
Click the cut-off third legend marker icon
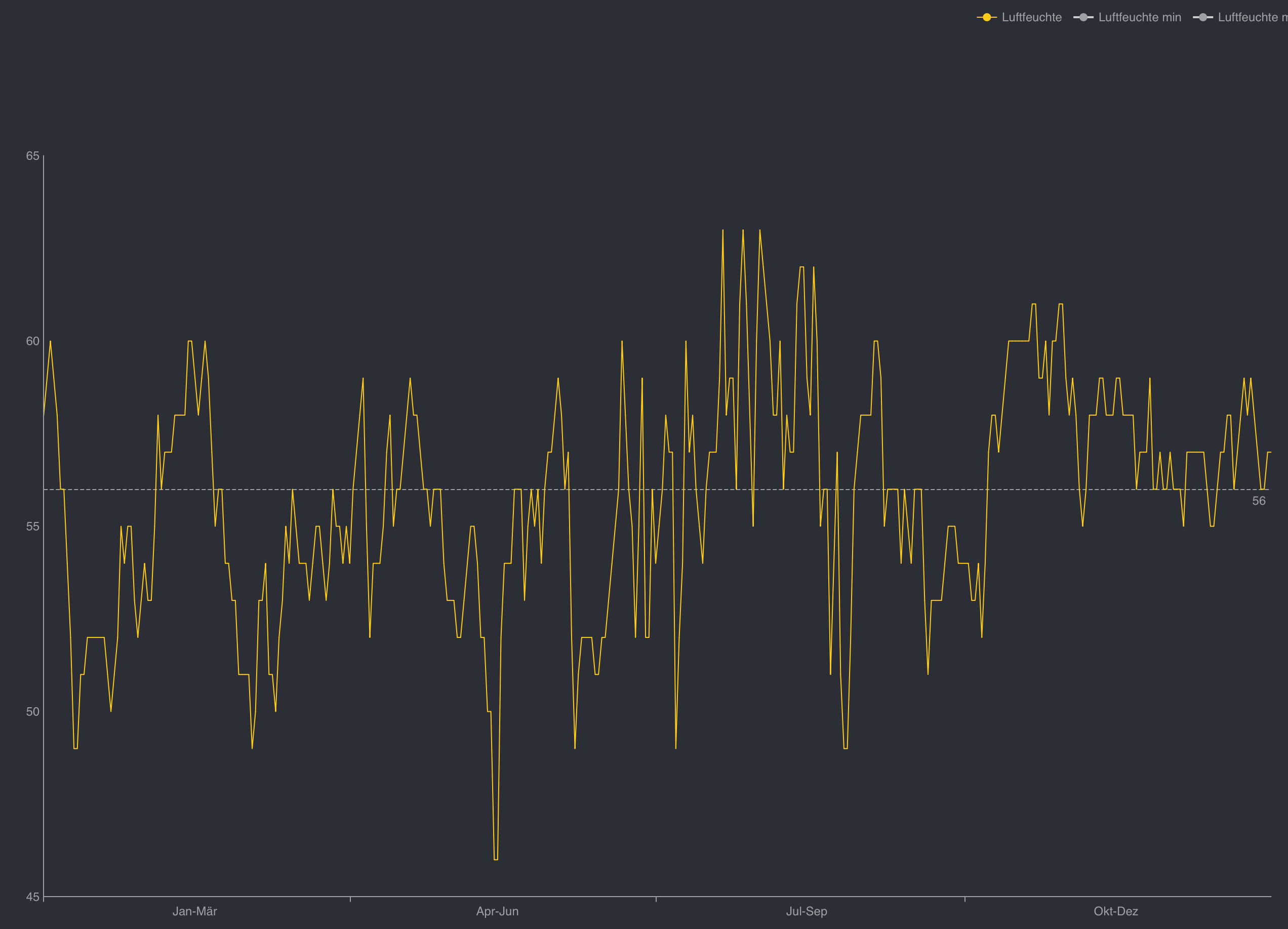pyautogui.click(x=1203, y=18)
